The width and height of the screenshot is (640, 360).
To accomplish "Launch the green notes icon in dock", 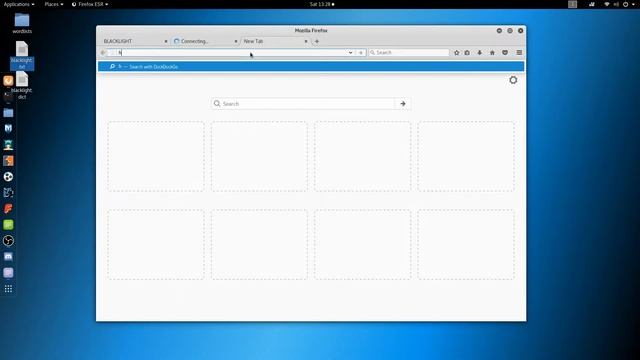I will click(8, 224).
